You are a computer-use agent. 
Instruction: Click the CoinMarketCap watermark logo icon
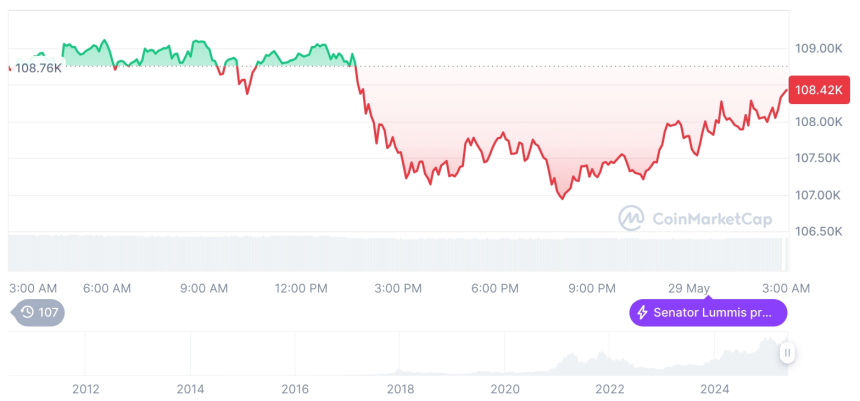[631, 217]
